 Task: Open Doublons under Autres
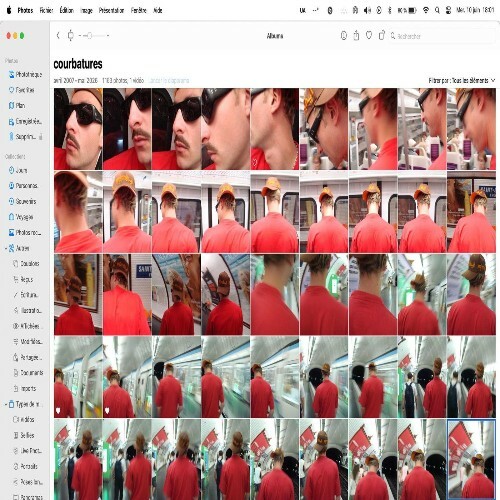tap(26, 264)
